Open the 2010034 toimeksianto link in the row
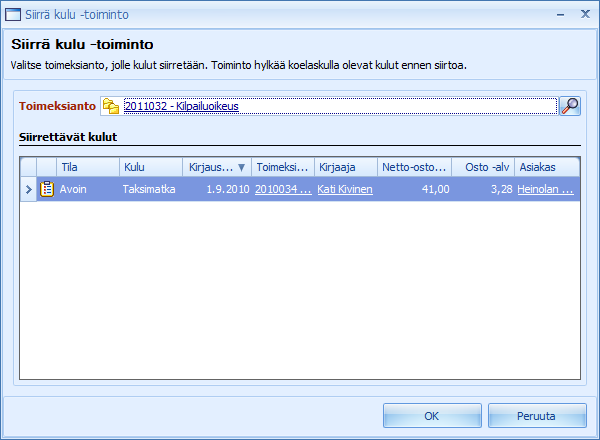Viewport: 600px width, 440px height. coord(283,189)
